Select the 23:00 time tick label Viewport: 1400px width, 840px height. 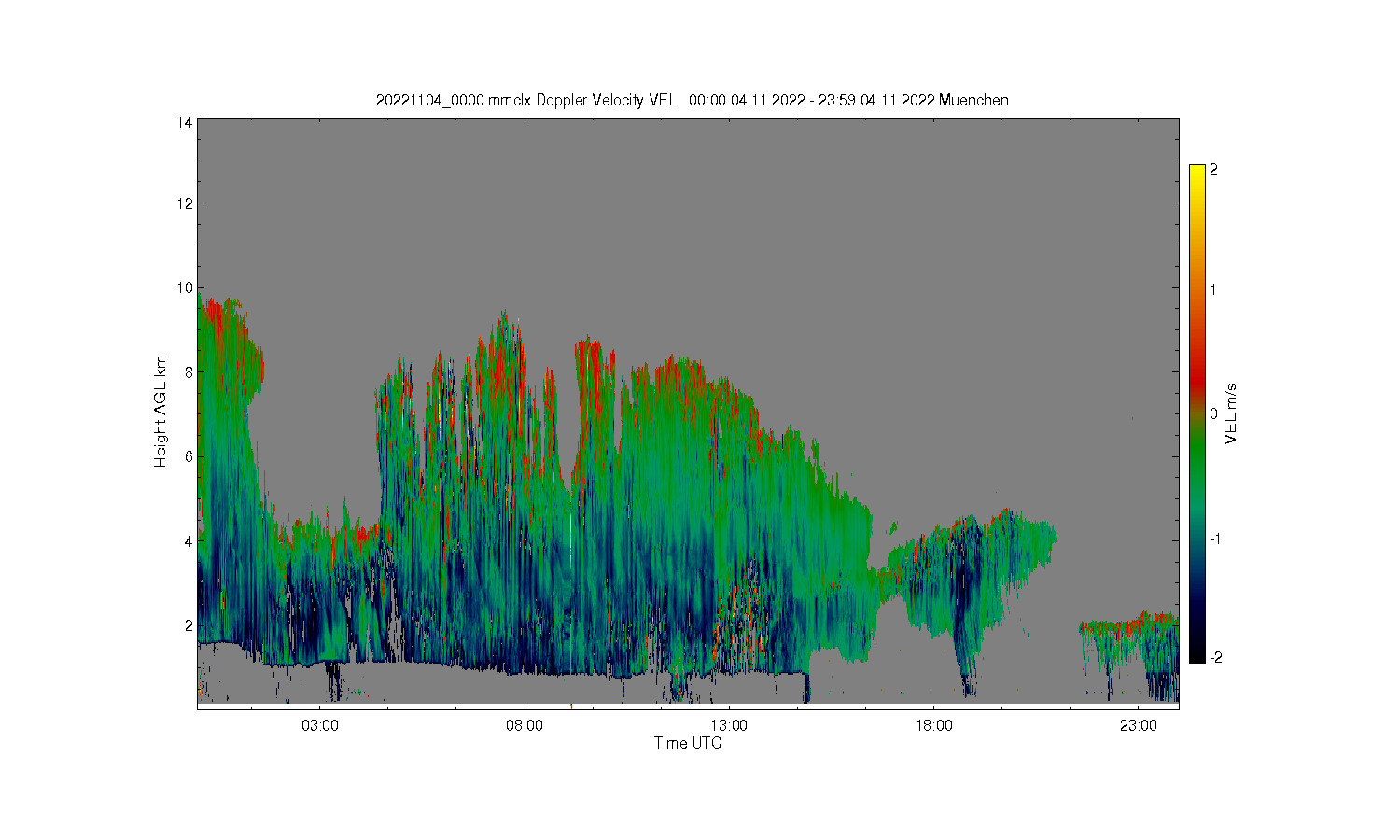(1138, 725)
